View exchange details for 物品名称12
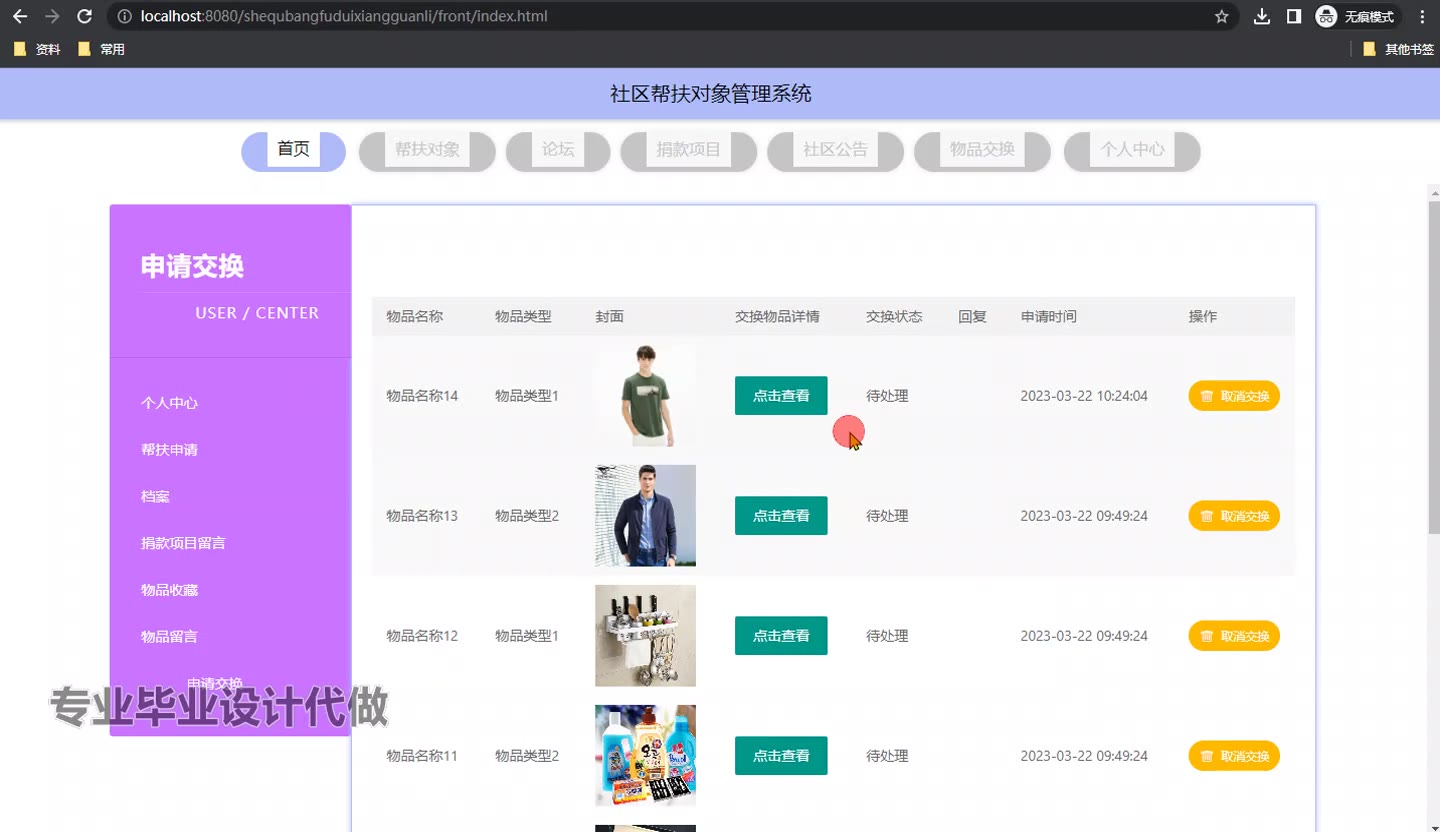Screen dimensions: 1440x832 (781, 636)
